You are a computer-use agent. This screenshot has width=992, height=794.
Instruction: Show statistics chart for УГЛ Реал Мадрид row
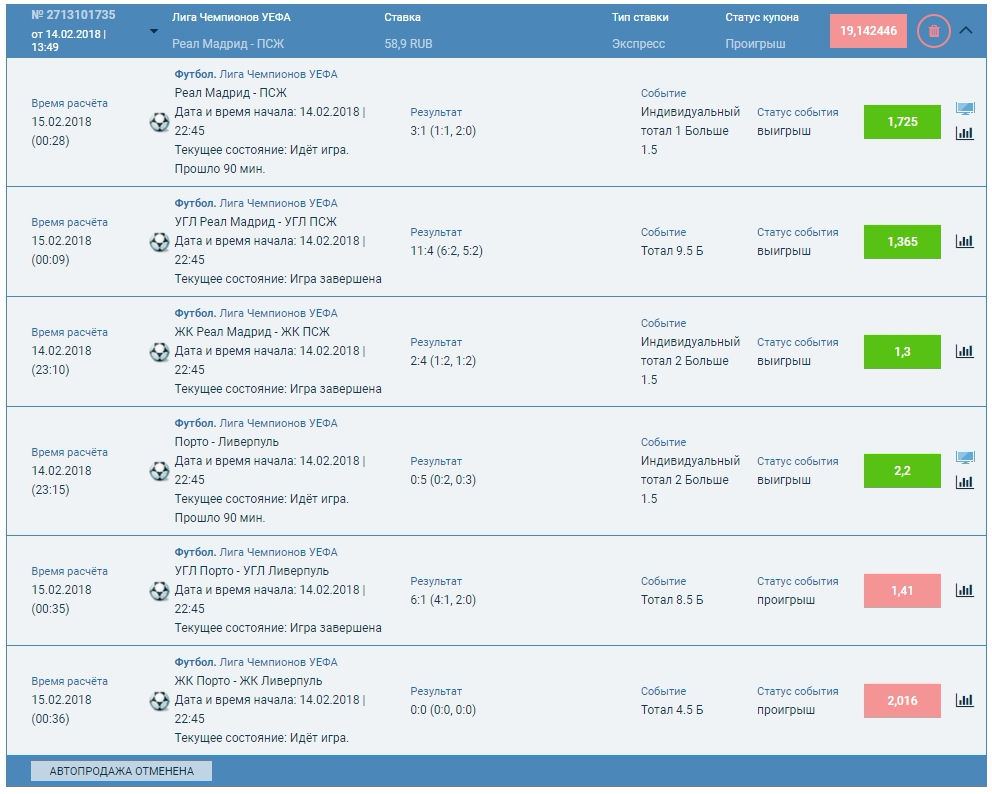[x=964, y=241]
